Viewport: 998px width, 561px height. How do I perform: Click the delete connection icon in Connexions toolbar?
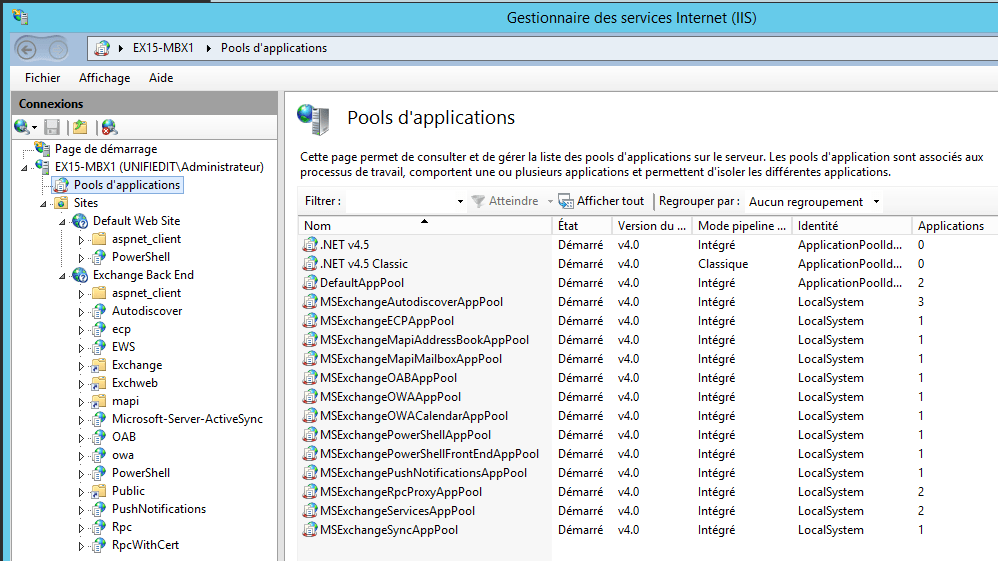pyautogui.click(x=109, y=127)
